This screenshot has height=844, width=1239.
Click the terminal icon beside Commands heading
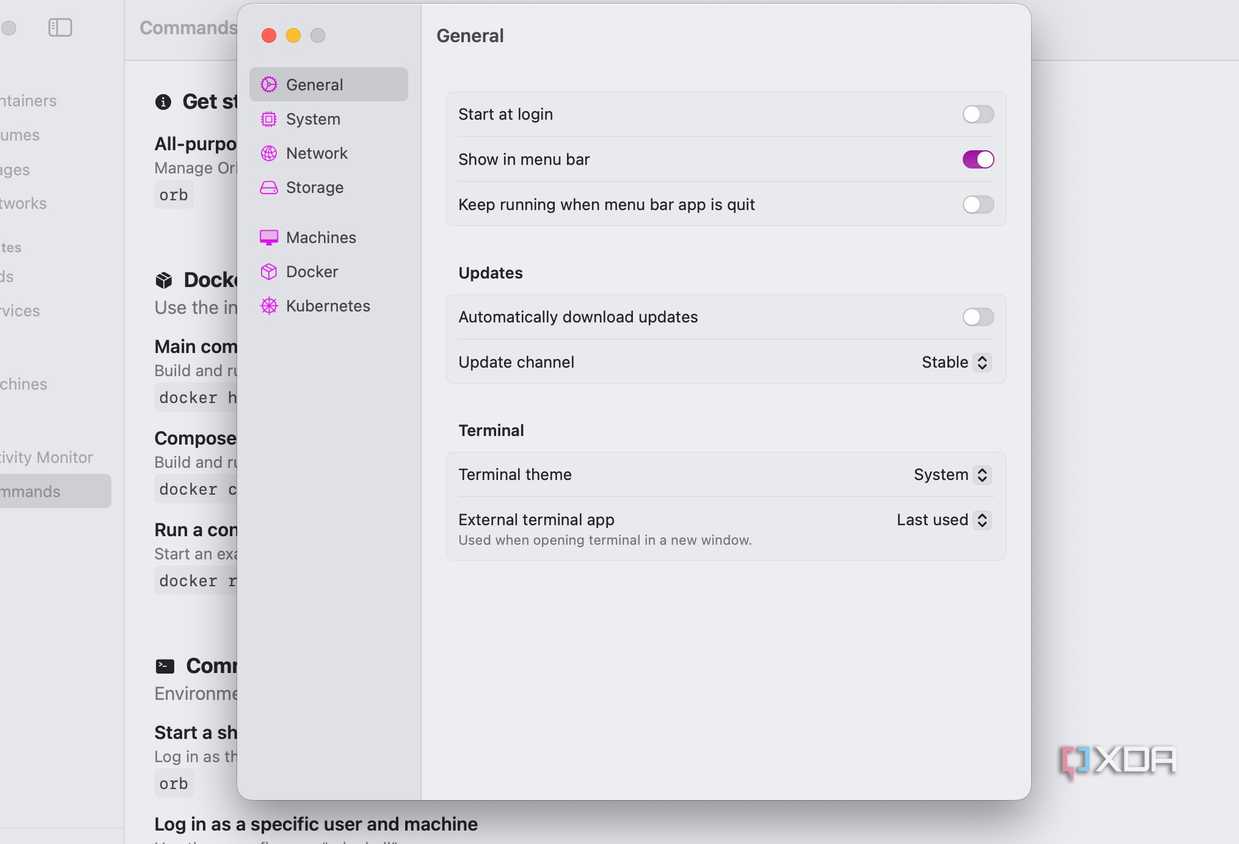[165, 666]
